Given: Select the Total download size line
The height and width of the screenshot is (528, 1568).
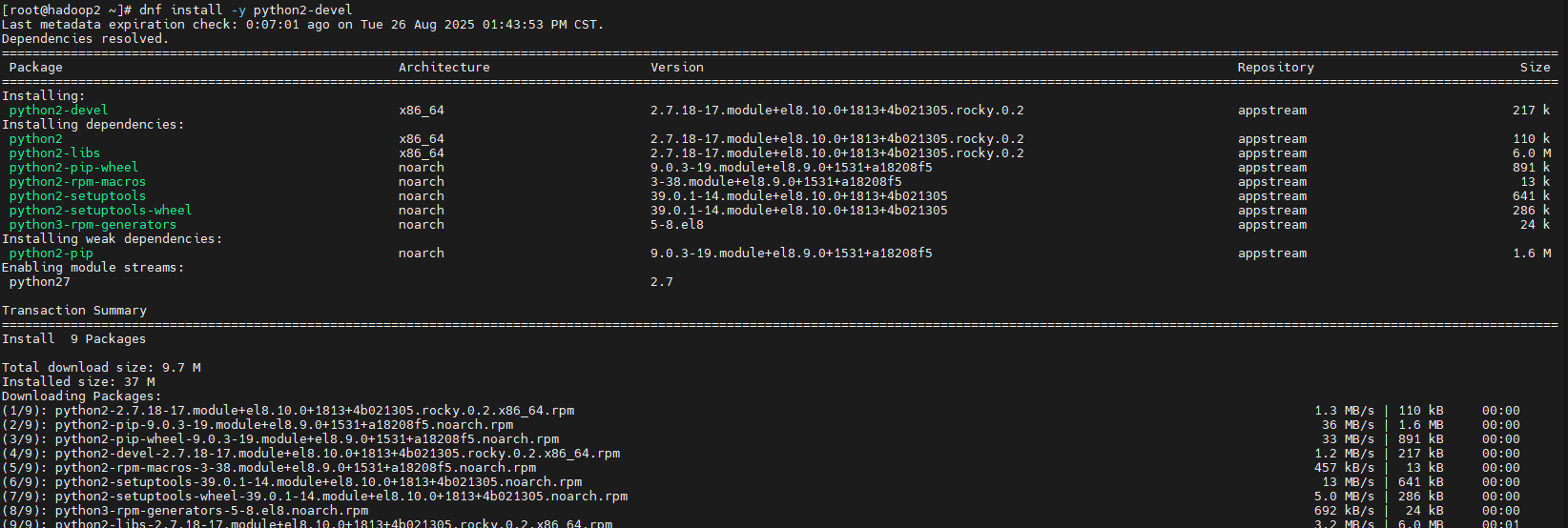Looking at the screenshot, I should coord(101,367).
